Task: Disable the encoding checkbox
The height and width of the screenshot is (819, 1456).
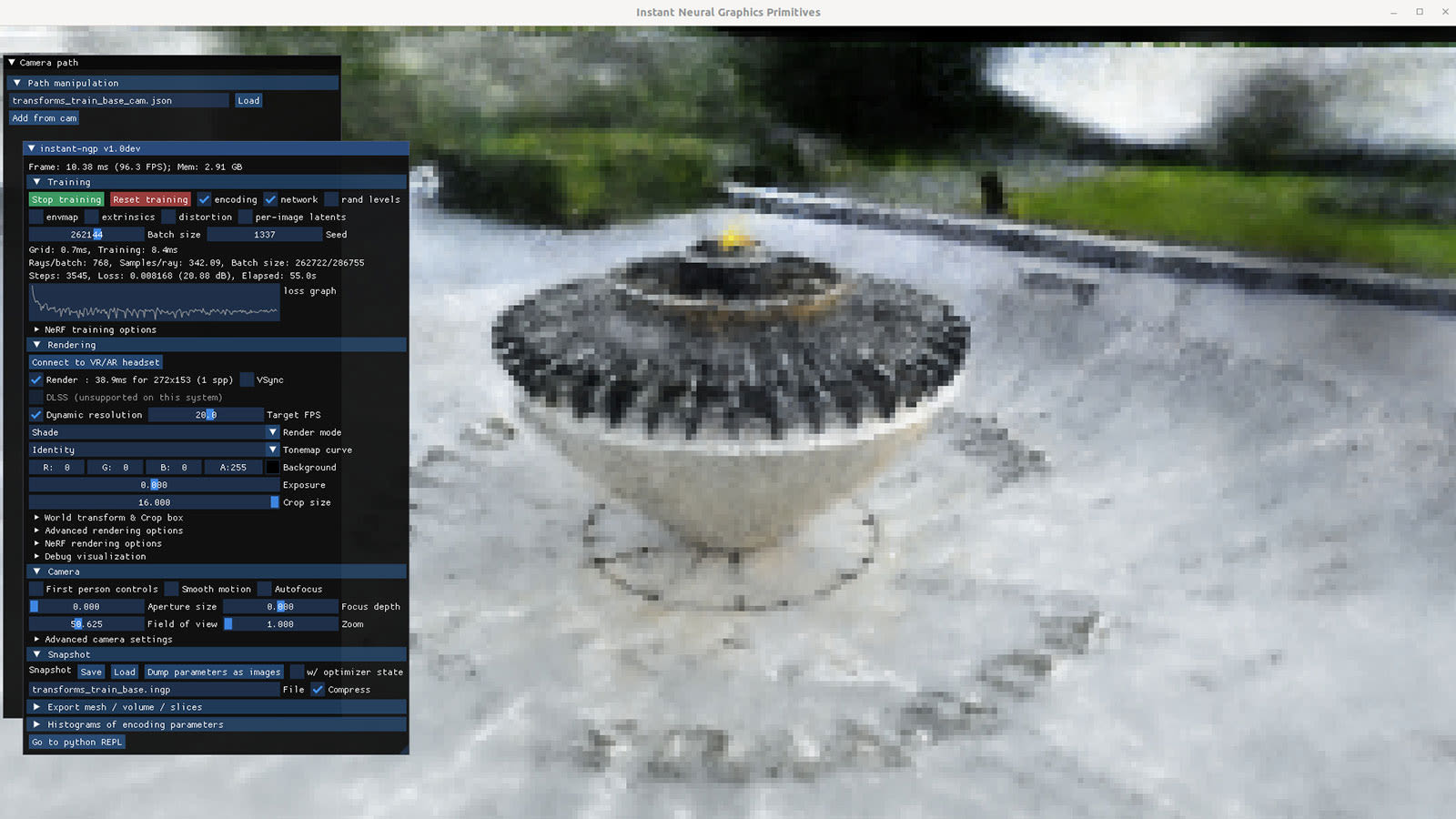Action: 204,199
